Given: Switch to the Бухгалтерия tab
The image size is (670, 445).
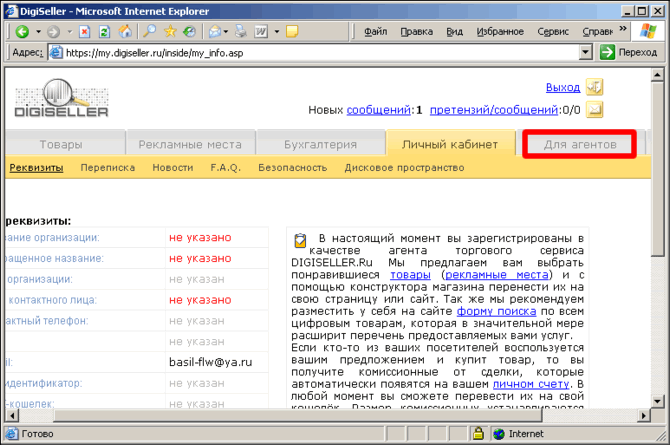Looking at the screenshot, I should coord(320,144).
